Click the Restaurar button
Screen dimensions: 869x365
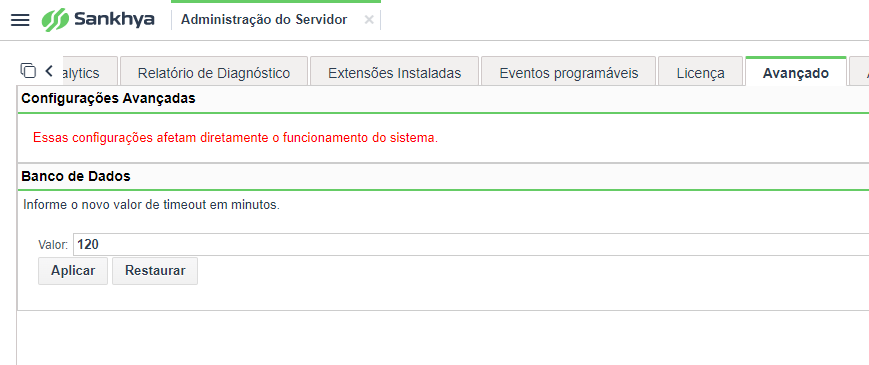pos(155,271)
